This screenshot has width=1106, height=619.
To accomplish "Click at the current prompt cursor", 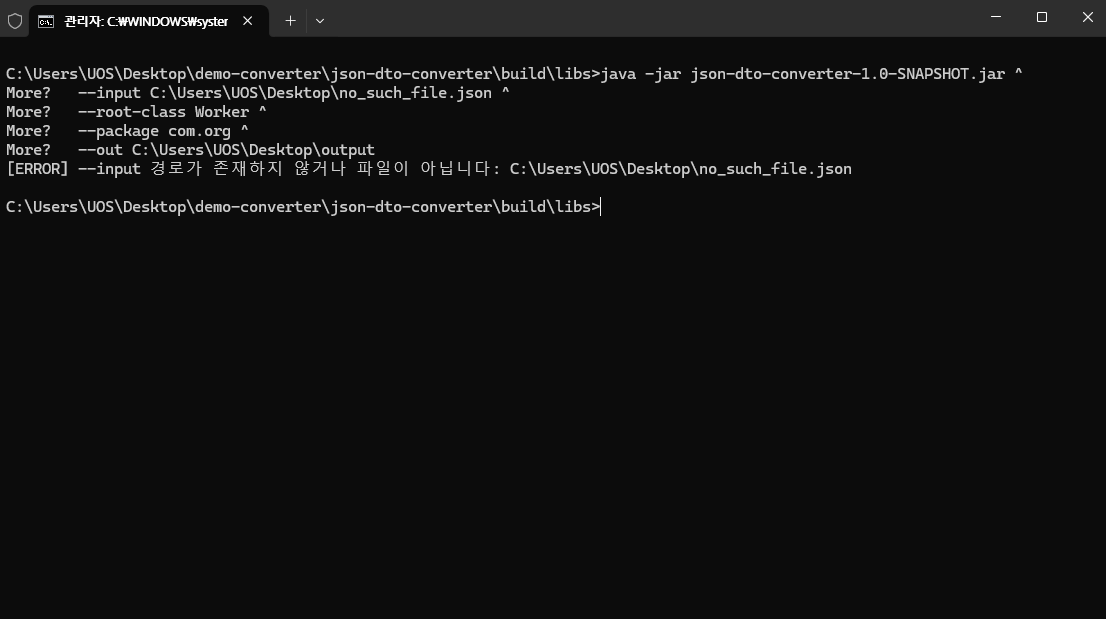I will pos(600,207).
